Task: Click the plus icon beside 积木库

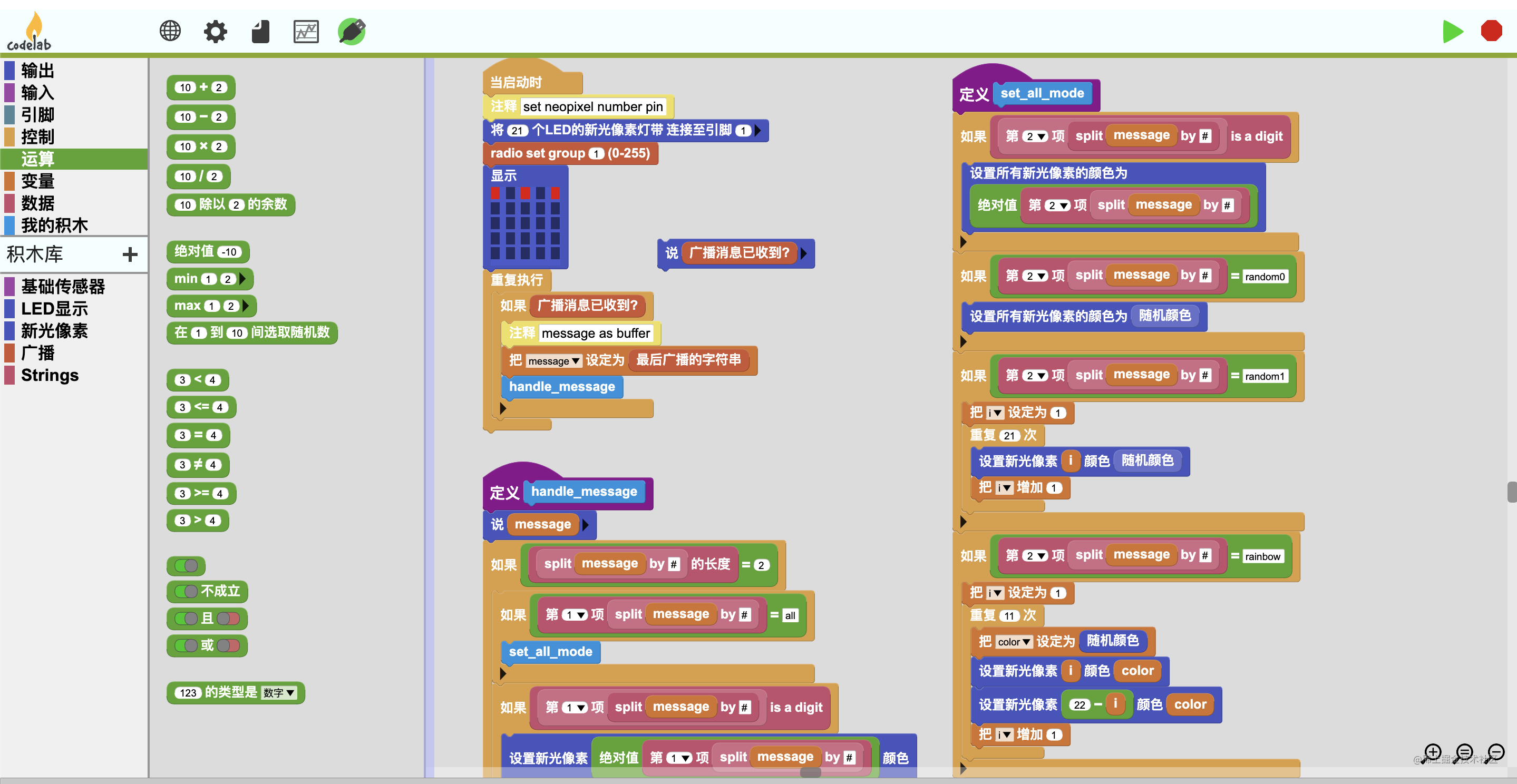Action: pos(130,254)
